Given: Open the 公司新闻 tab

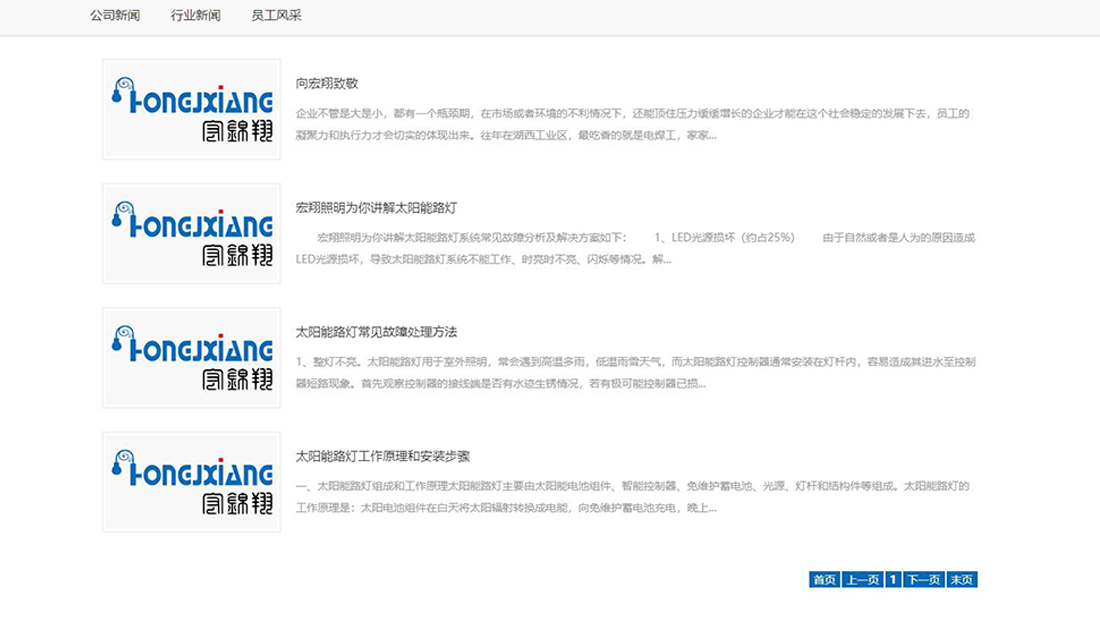Looking at the screenshot, I should coord(115,16).
